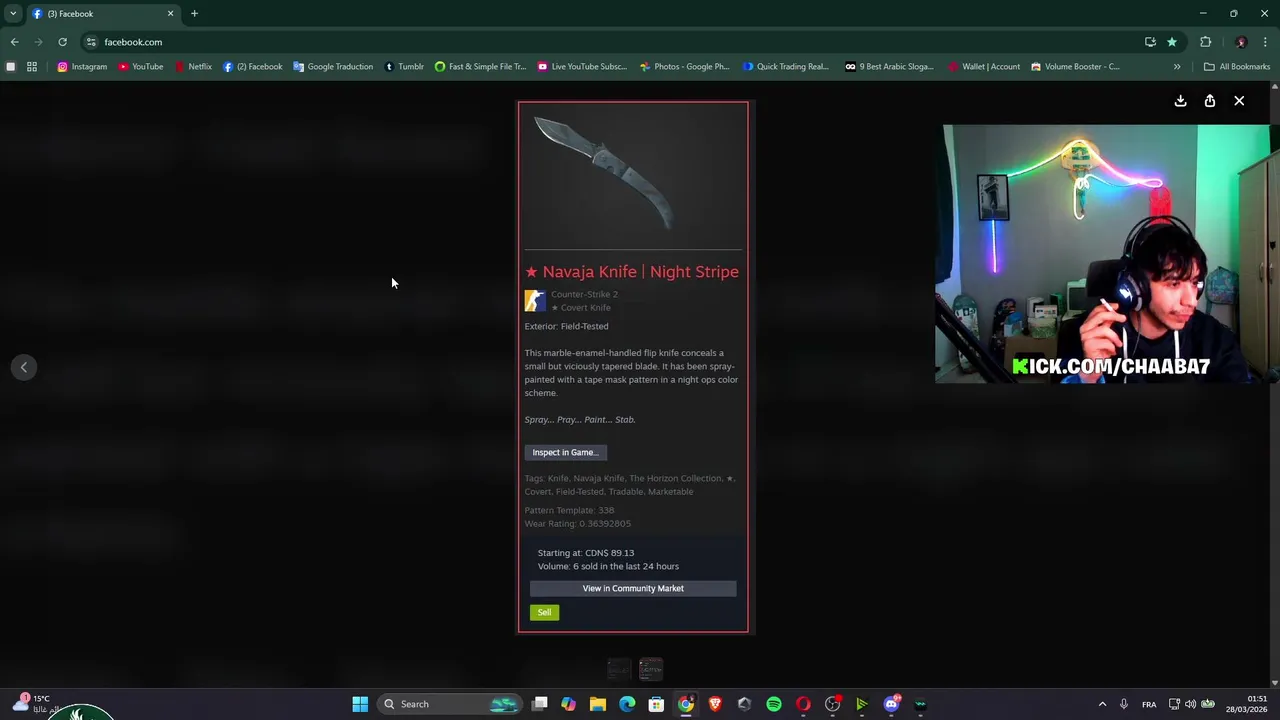
Task: Open the Wallet | Account bookmark
Action: pos(984,67)
